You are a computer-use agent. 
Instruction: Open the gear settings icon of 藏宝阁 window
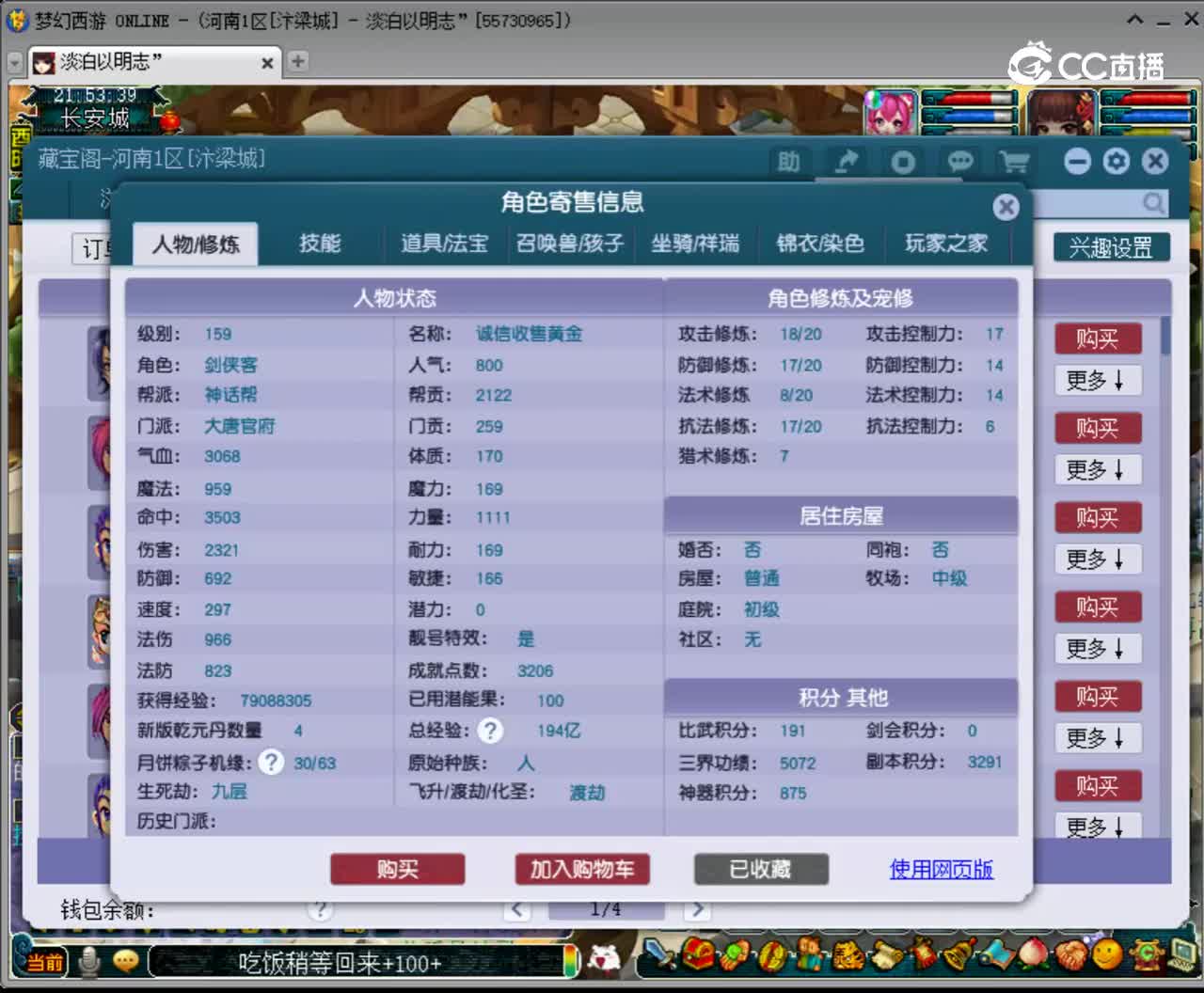pos(1117,161)
